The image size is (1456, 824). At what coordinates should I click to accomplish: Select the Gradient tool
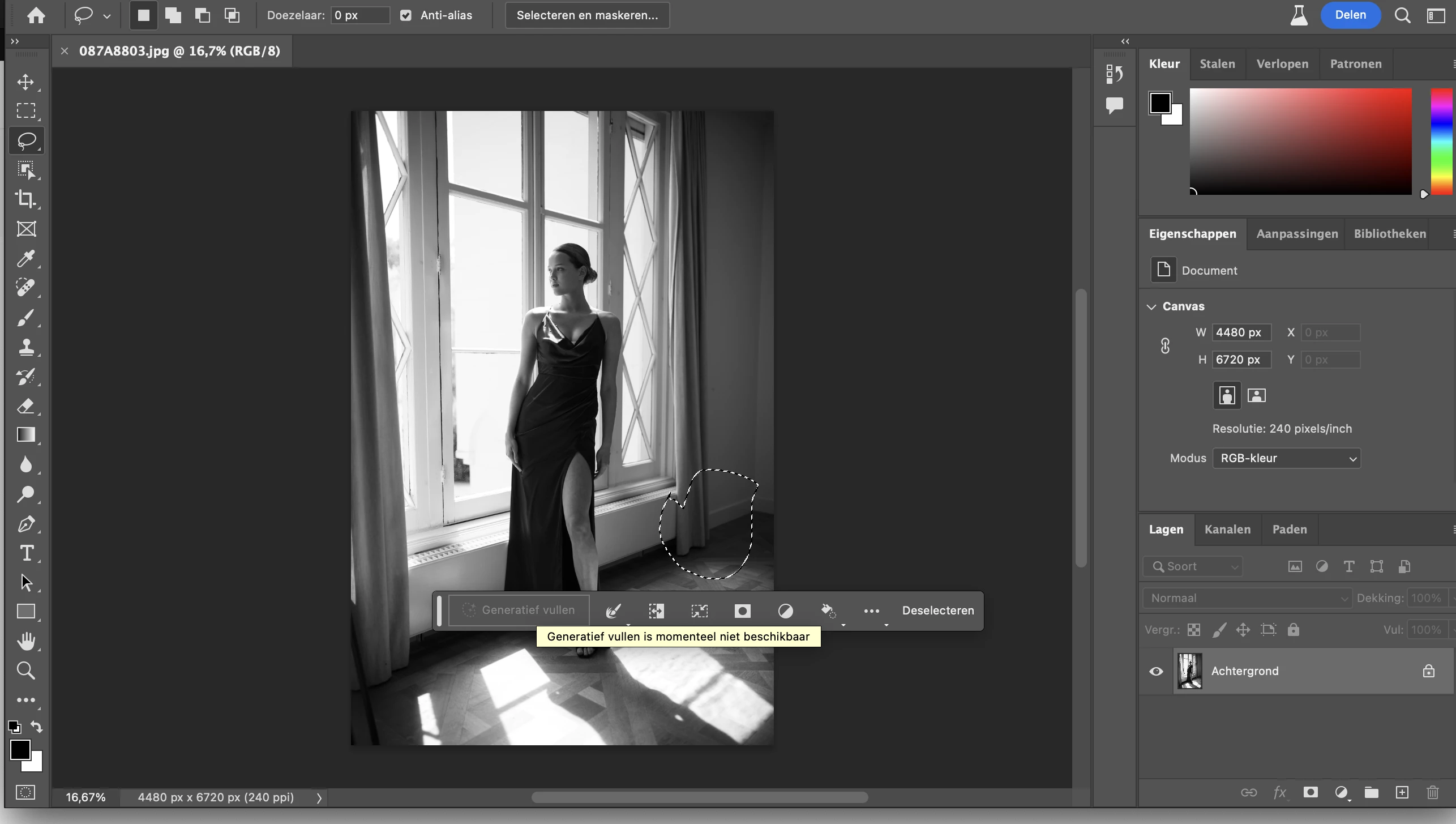(x=25, y=435)
